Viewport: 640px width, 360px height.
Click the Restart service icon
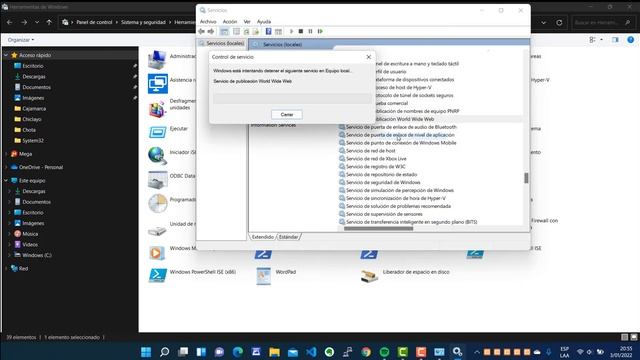tap(320, 31)
